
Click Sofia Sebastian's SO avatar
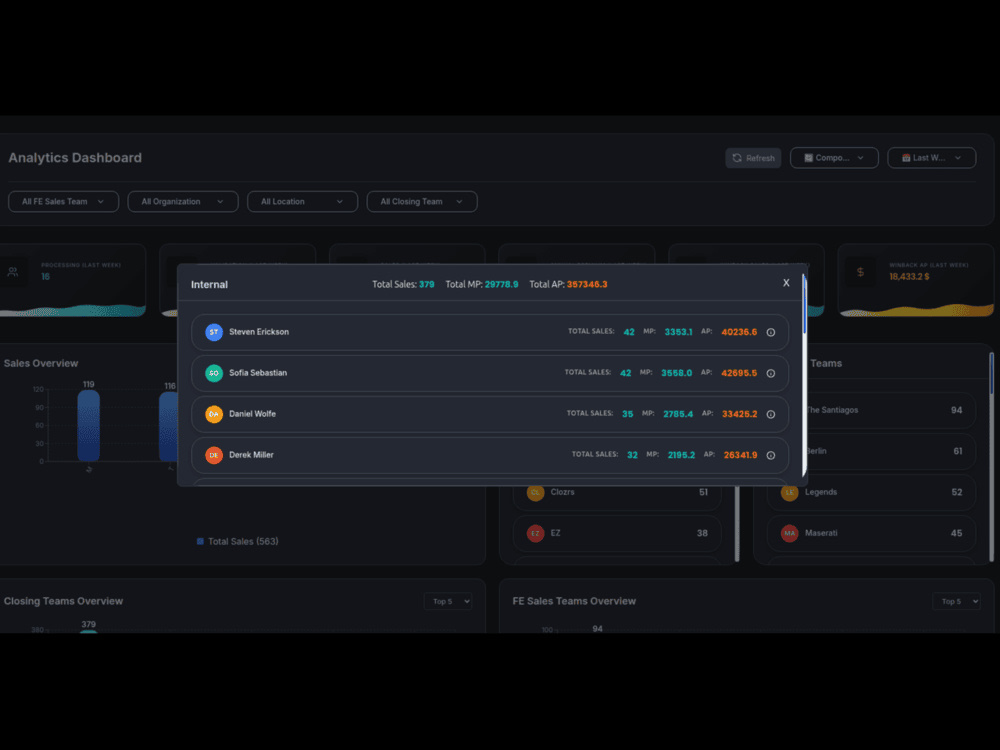tap(214, 373)
